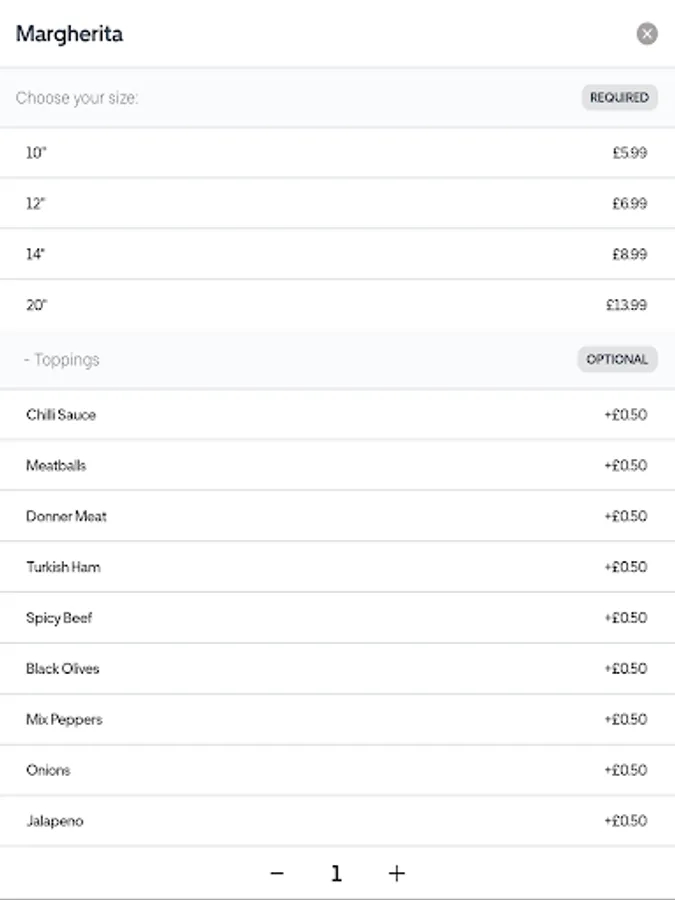The image size is (675, 900).
Task: Toggle the Donner Meat topping
Action: coord(336,516)
